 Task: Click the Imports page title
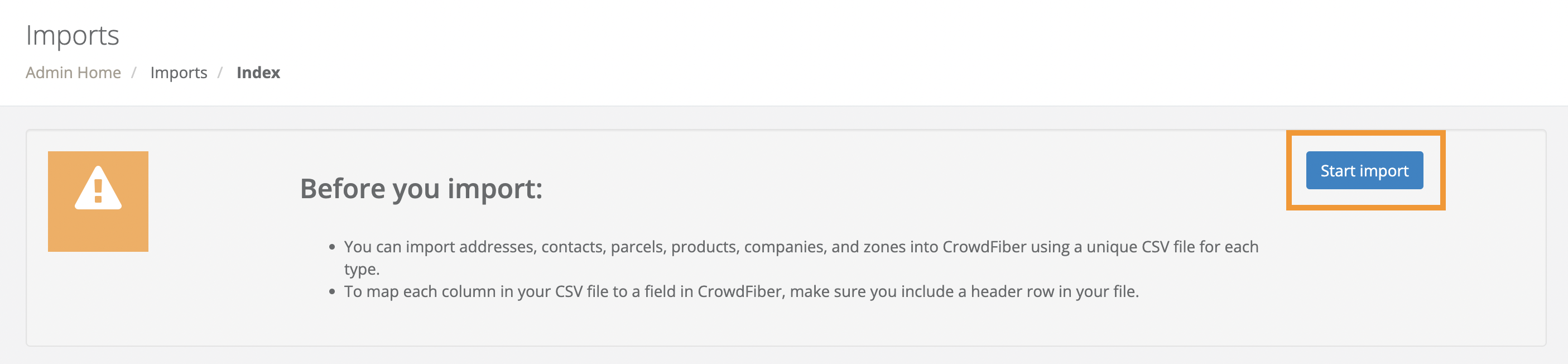[73, 35]
